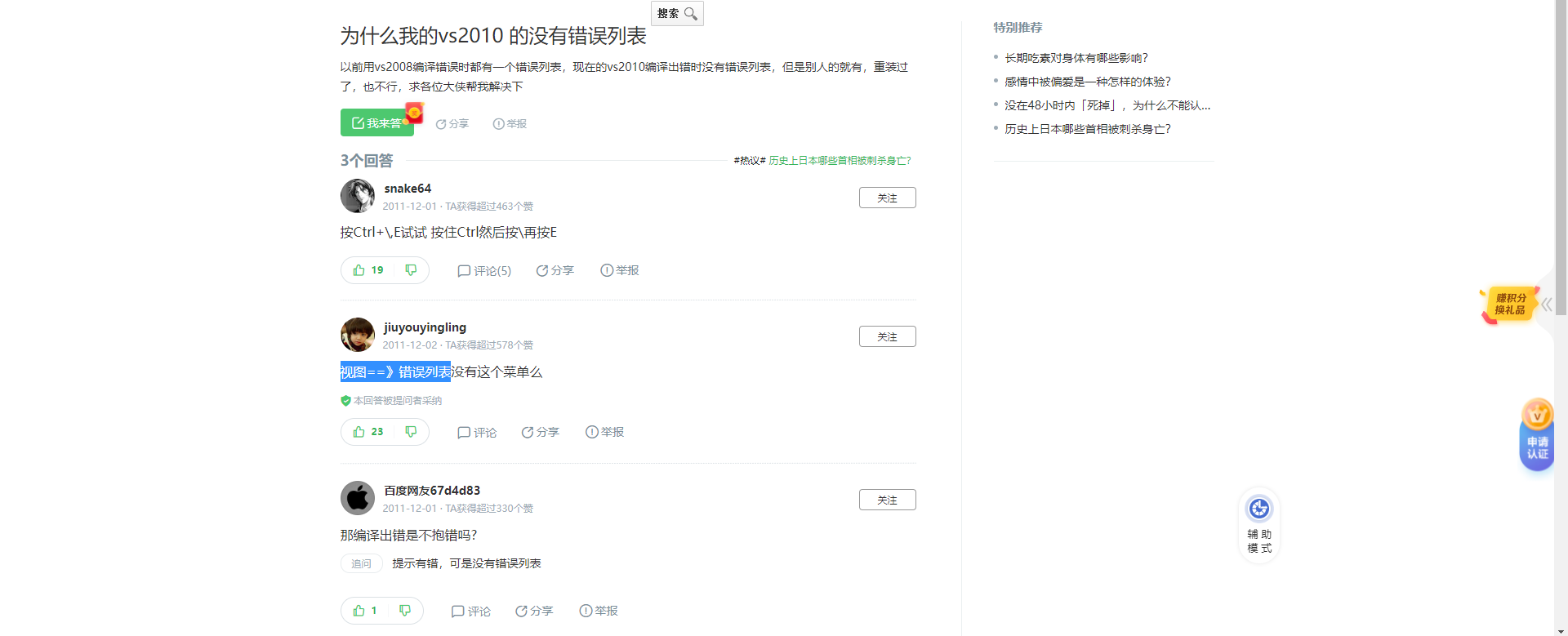Report snake64's answer
The width and height of the screenshot is (1568, 636).
(619, 271)
